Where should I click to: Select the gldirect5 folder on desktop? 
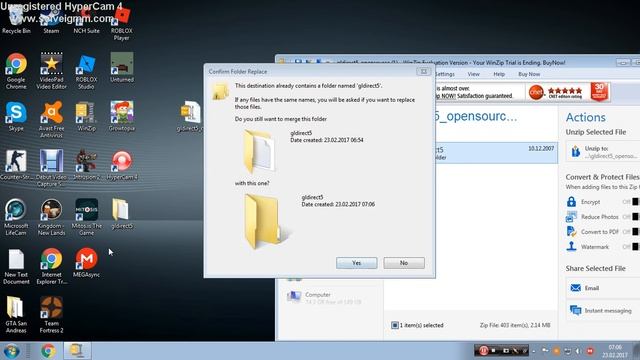[x=122, y=214]
